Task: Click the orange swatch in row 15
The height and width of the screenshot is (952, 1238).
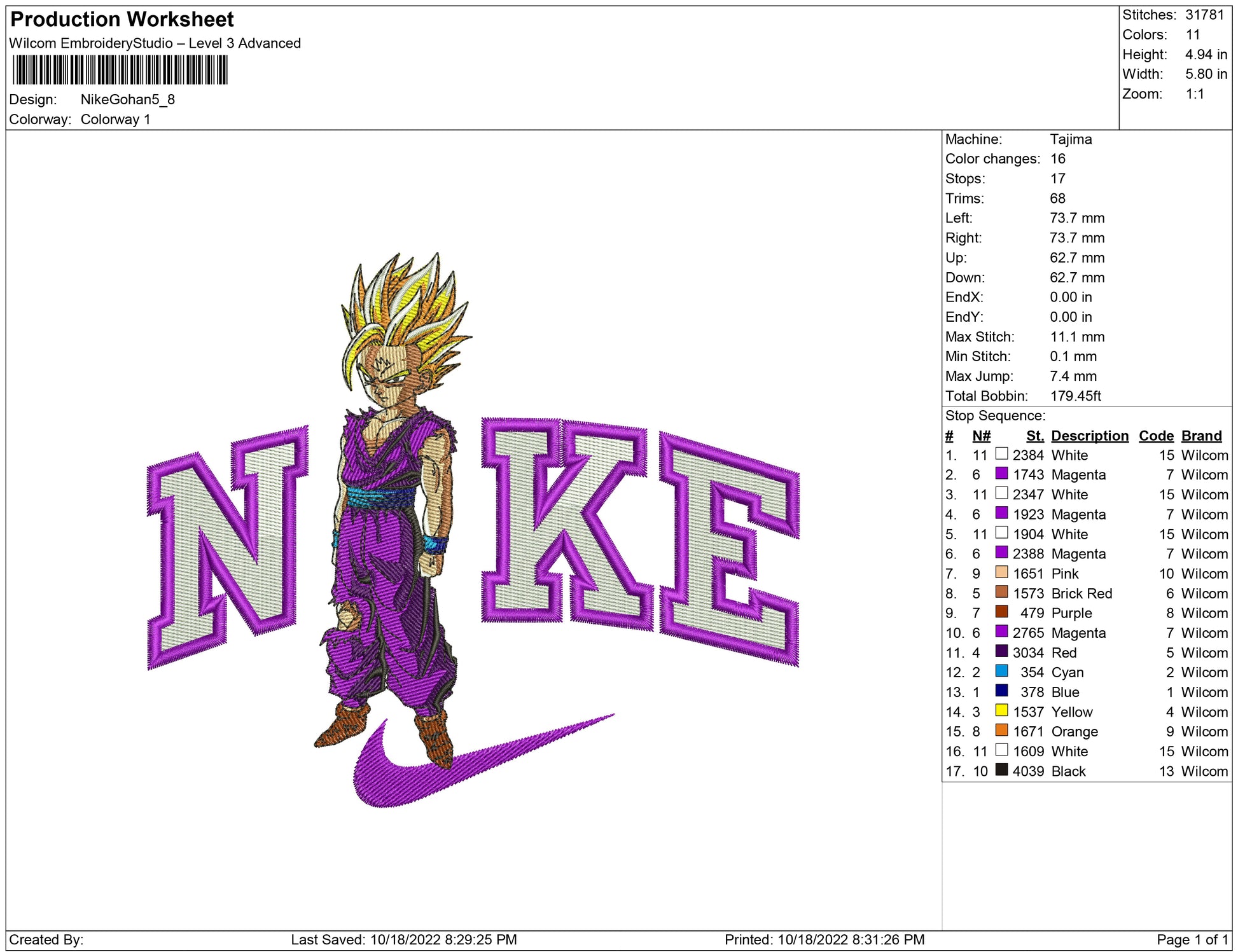Action: 1001,730
